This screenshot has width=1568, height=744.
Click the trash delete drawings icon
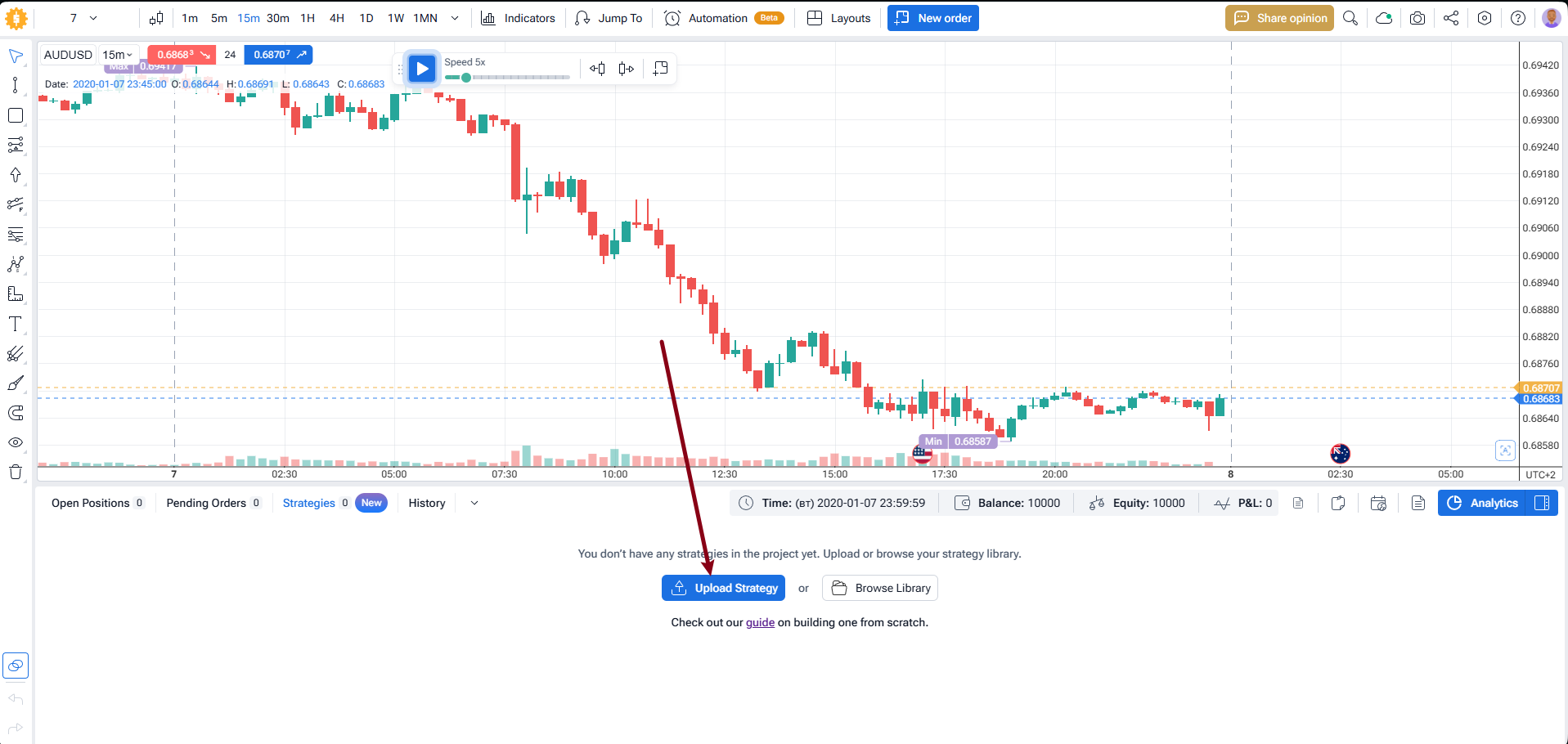[15, 472]
